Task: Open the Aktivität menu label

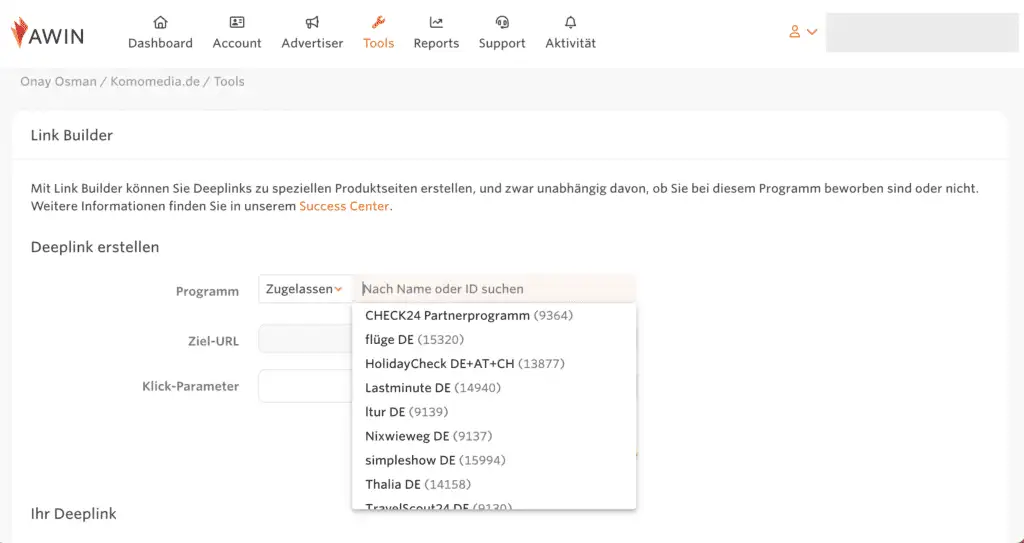Action: click(x=570, y=43)
